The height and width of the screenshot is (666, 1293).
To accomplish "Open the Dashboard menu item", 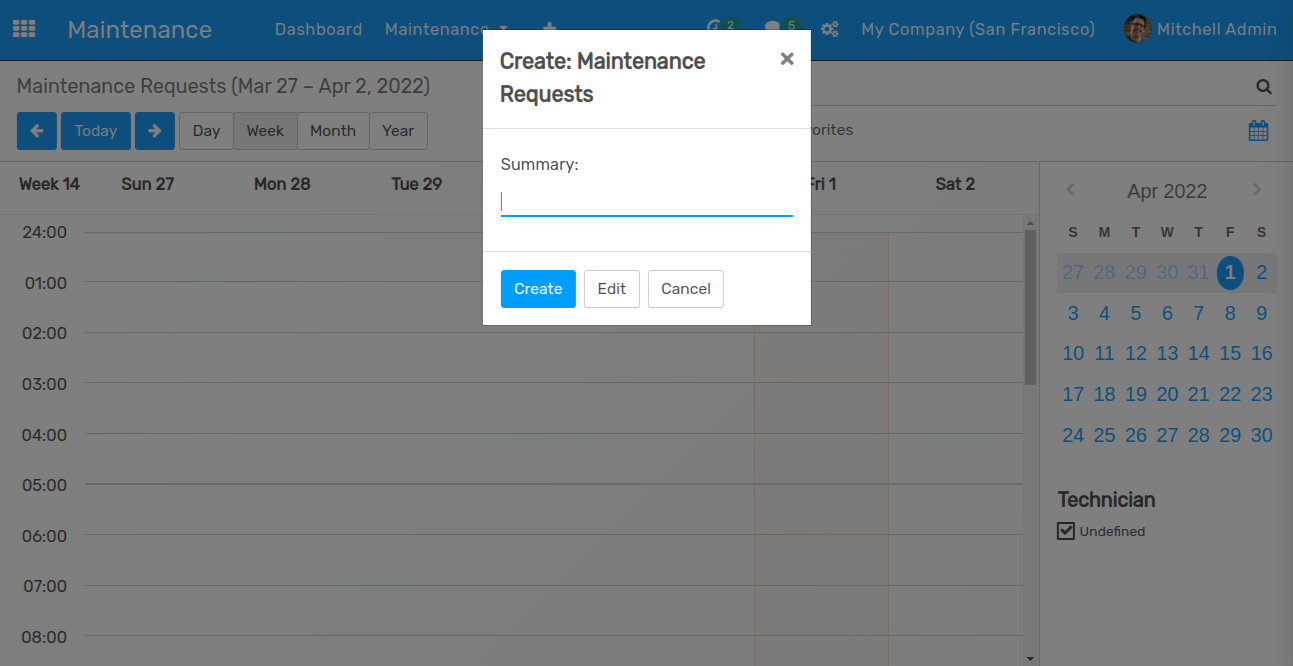I will [x=318, y=29].
